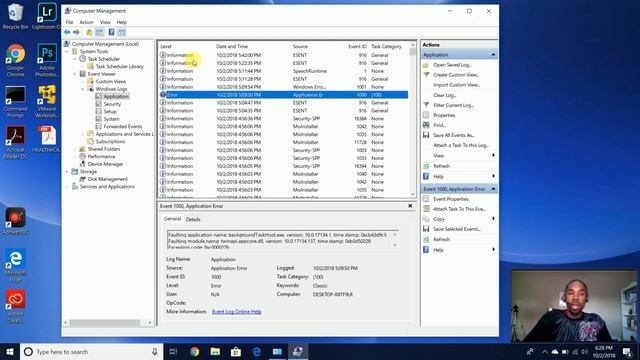The image size is (640, 360).
Task: Click Open Saved Log action
Action: coord(452,65)
